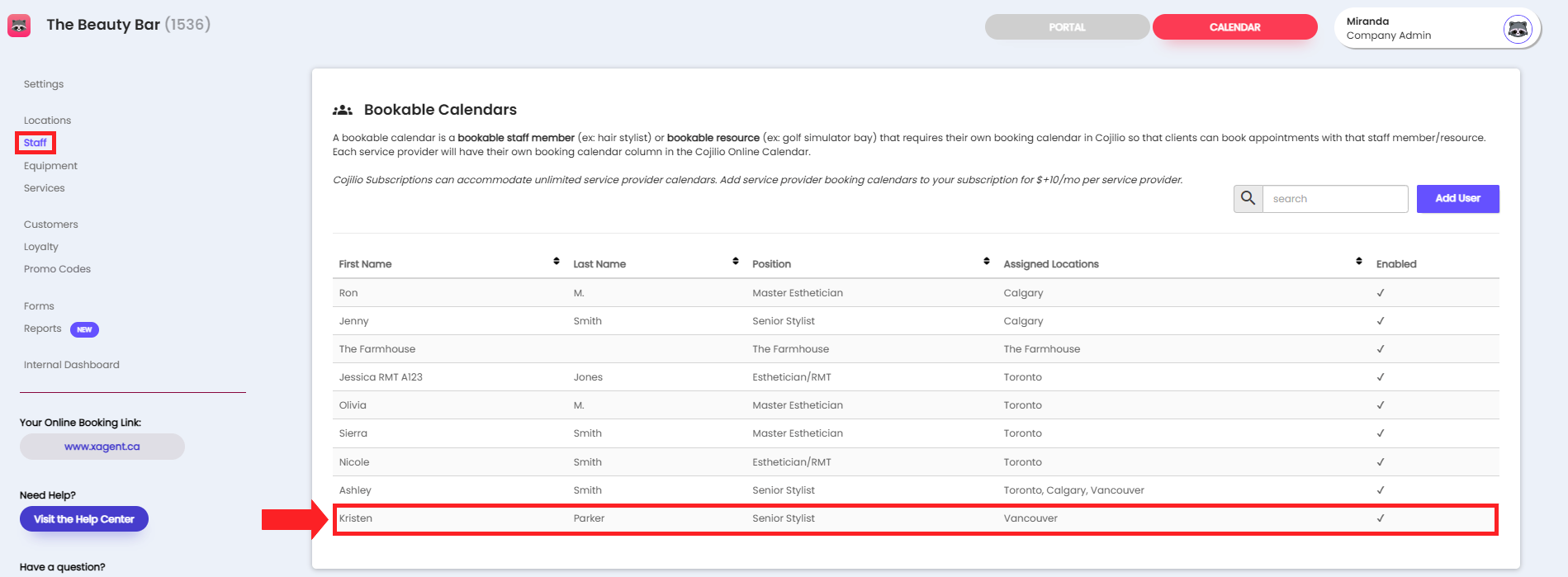This screenshot has height=577, width=1568.
Task: Switch to the CALENDAR tab
Action: pos(1234,27)
